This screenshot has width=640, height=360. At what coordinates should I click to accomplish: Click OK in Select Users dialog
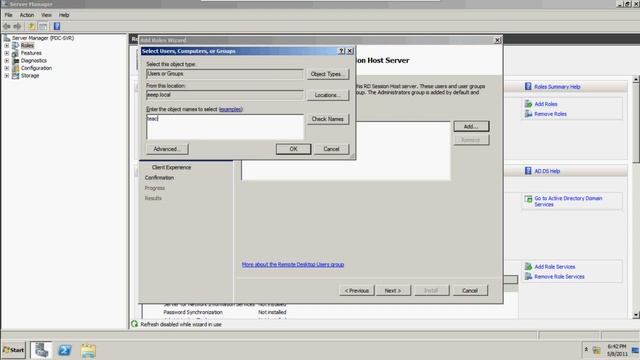tap(293, 149)
